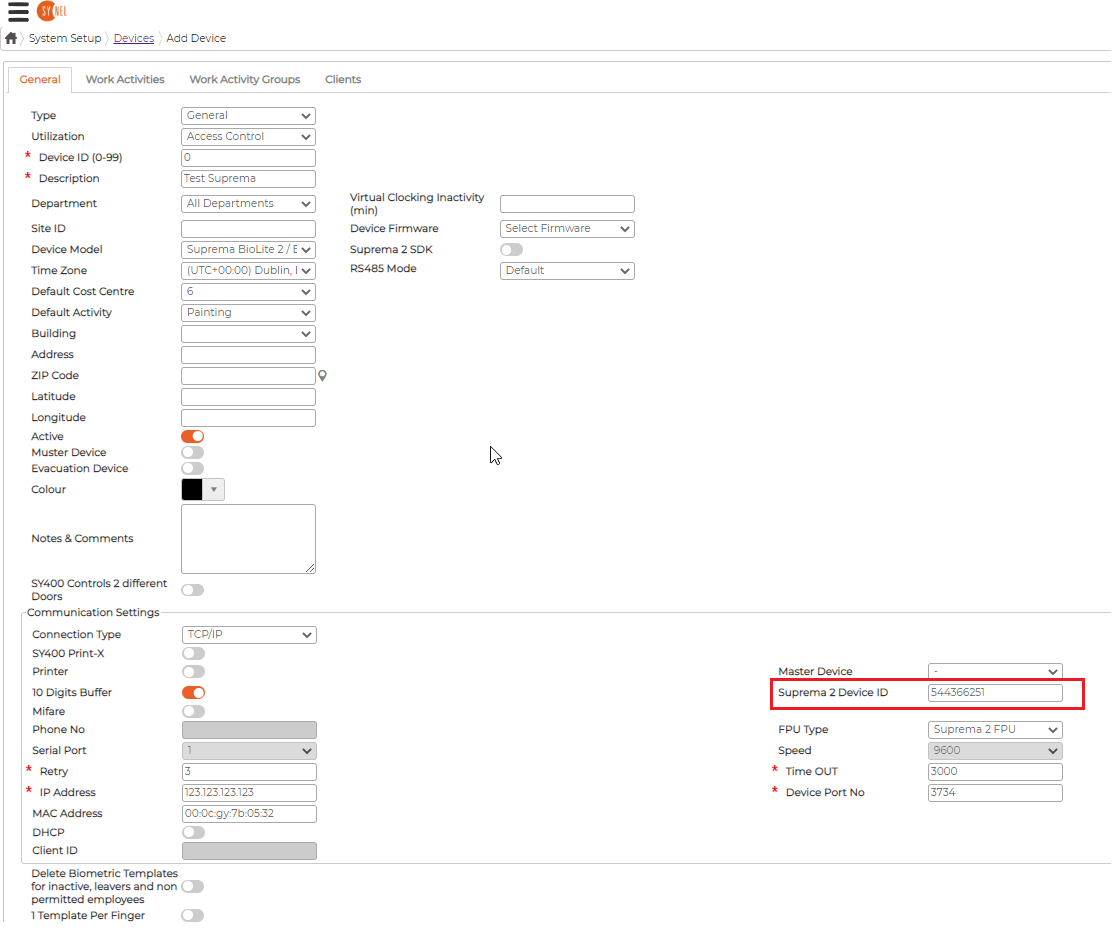Switch to the Work Activities tab
This screenshot has width=1114, height=928.
coord(125,79)
